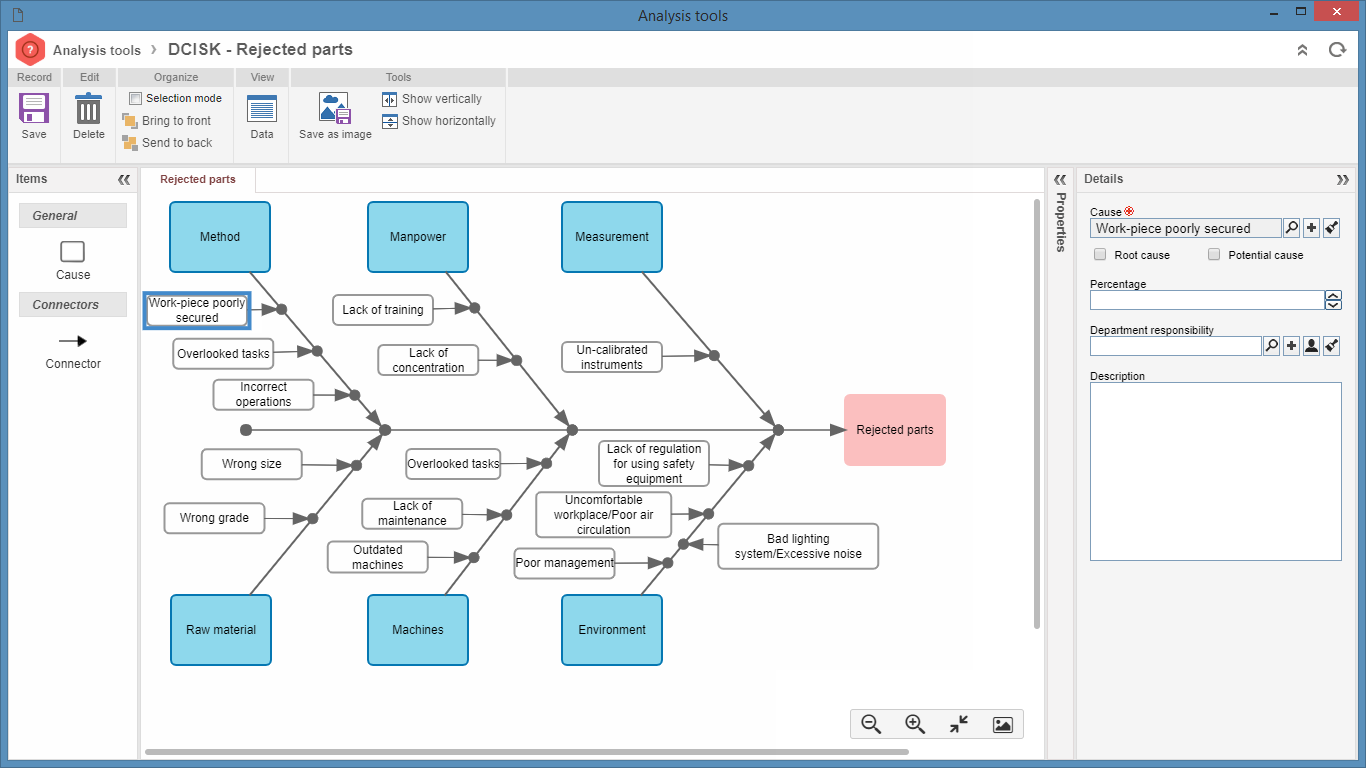The height and width of the screenshot is (768, 1366).
Task: Select the Poor management cause
Action: (x=565, y=563)
